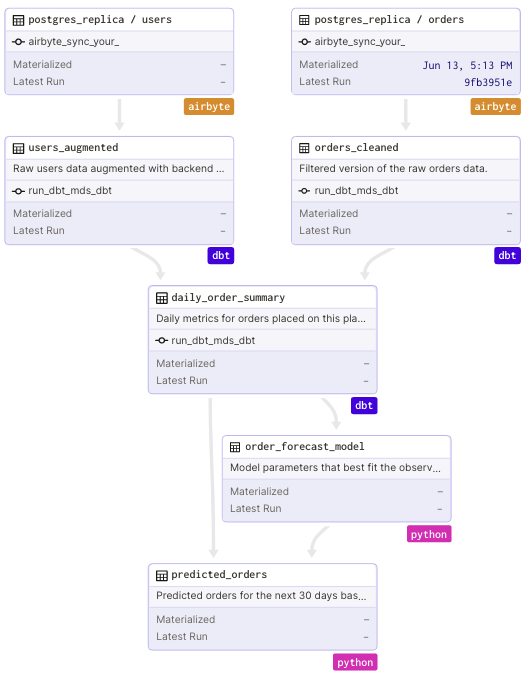
Task: Click the table icon on order_forecast_model node
Action: (x=235, y=447)
